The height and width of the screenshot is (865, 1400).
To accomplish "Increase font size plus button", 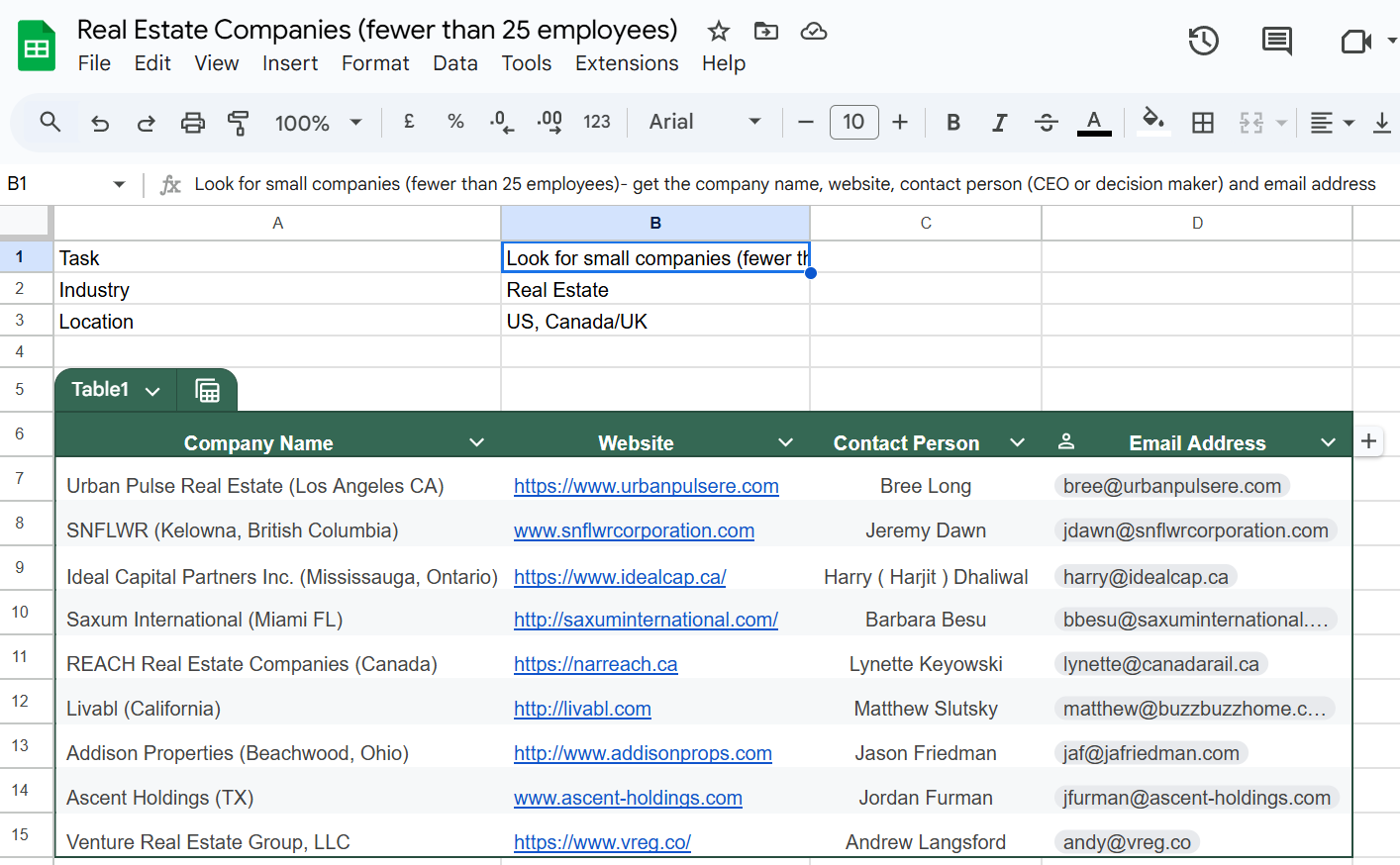I will click(x=900, y=122).
